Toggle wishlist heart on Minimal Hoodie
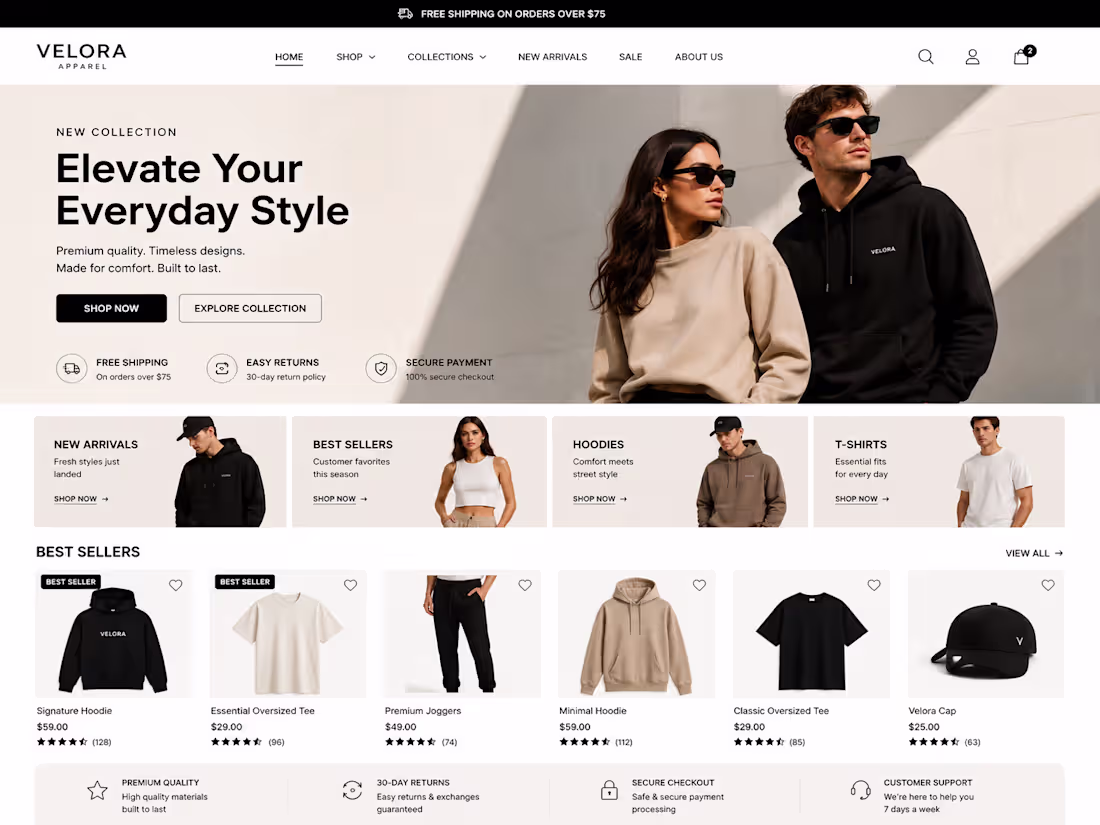 tap(699, 585)
